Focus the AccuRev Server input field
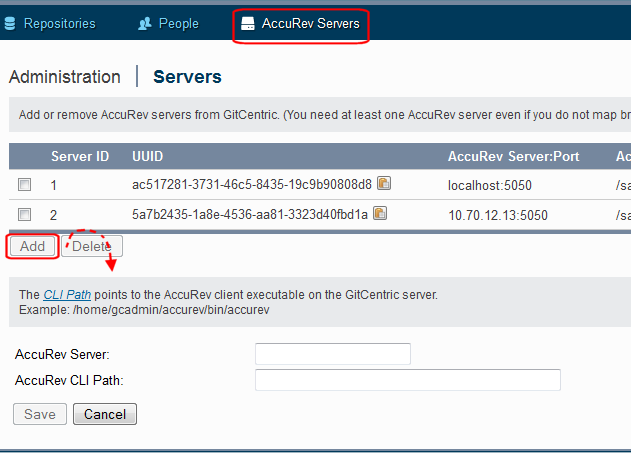 click(x=333, y=354)
